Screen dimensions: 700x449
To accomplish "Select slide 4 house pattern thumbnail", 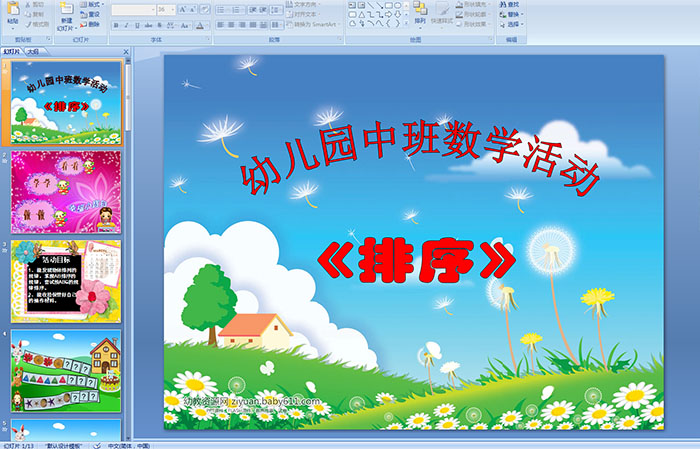I will tap(66, 370).
